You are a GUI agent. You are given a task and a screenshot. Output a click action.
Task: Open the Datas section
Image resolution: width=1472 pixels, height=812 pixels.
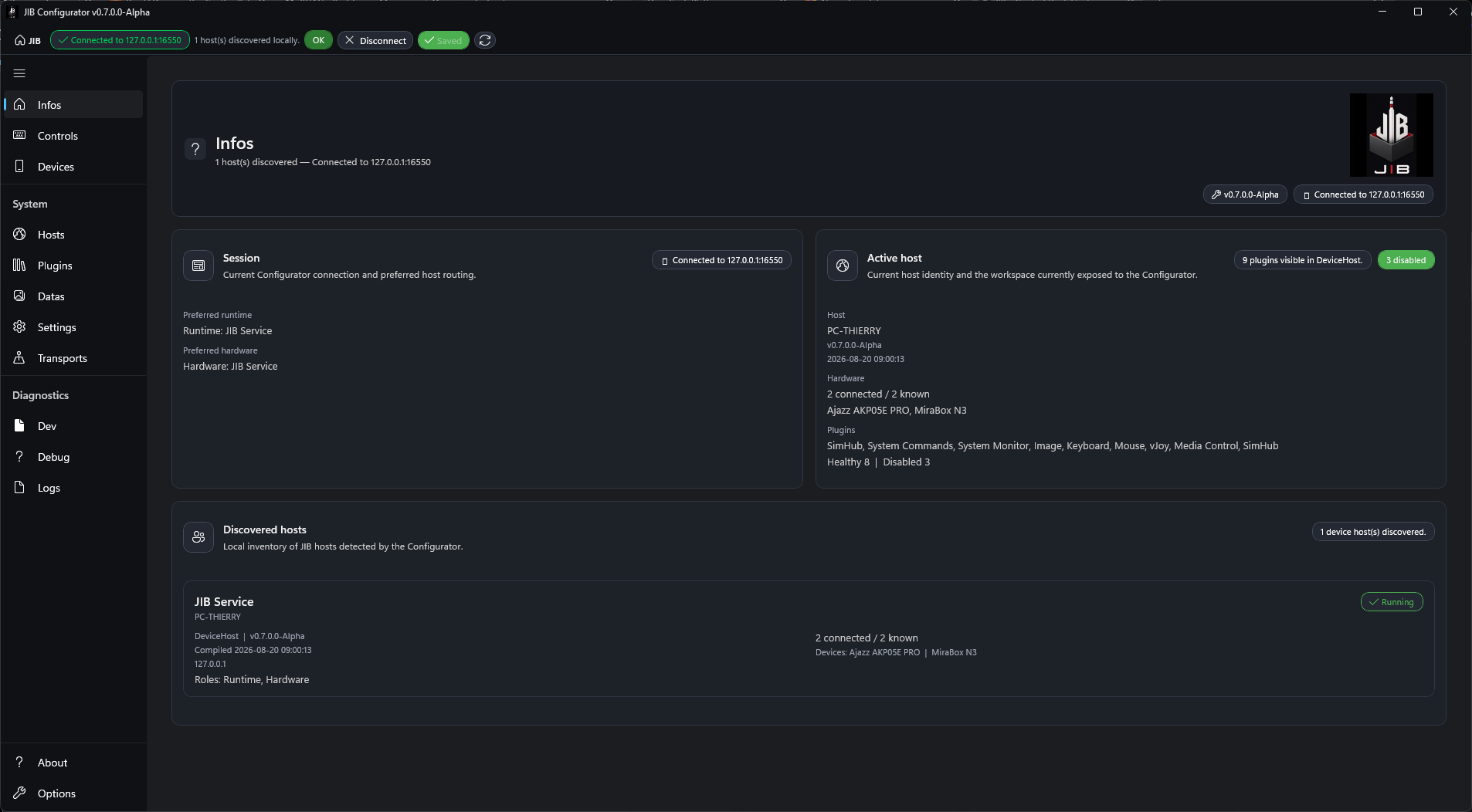point(73,296)
